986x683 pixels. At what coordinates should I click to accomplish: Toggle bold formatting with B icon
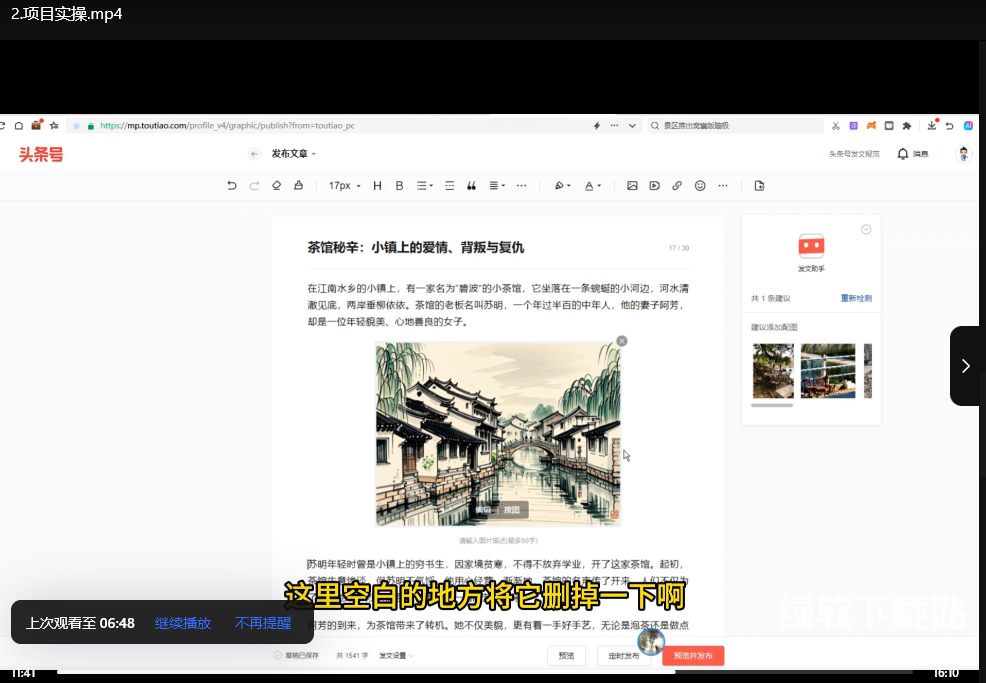point(399,186)
